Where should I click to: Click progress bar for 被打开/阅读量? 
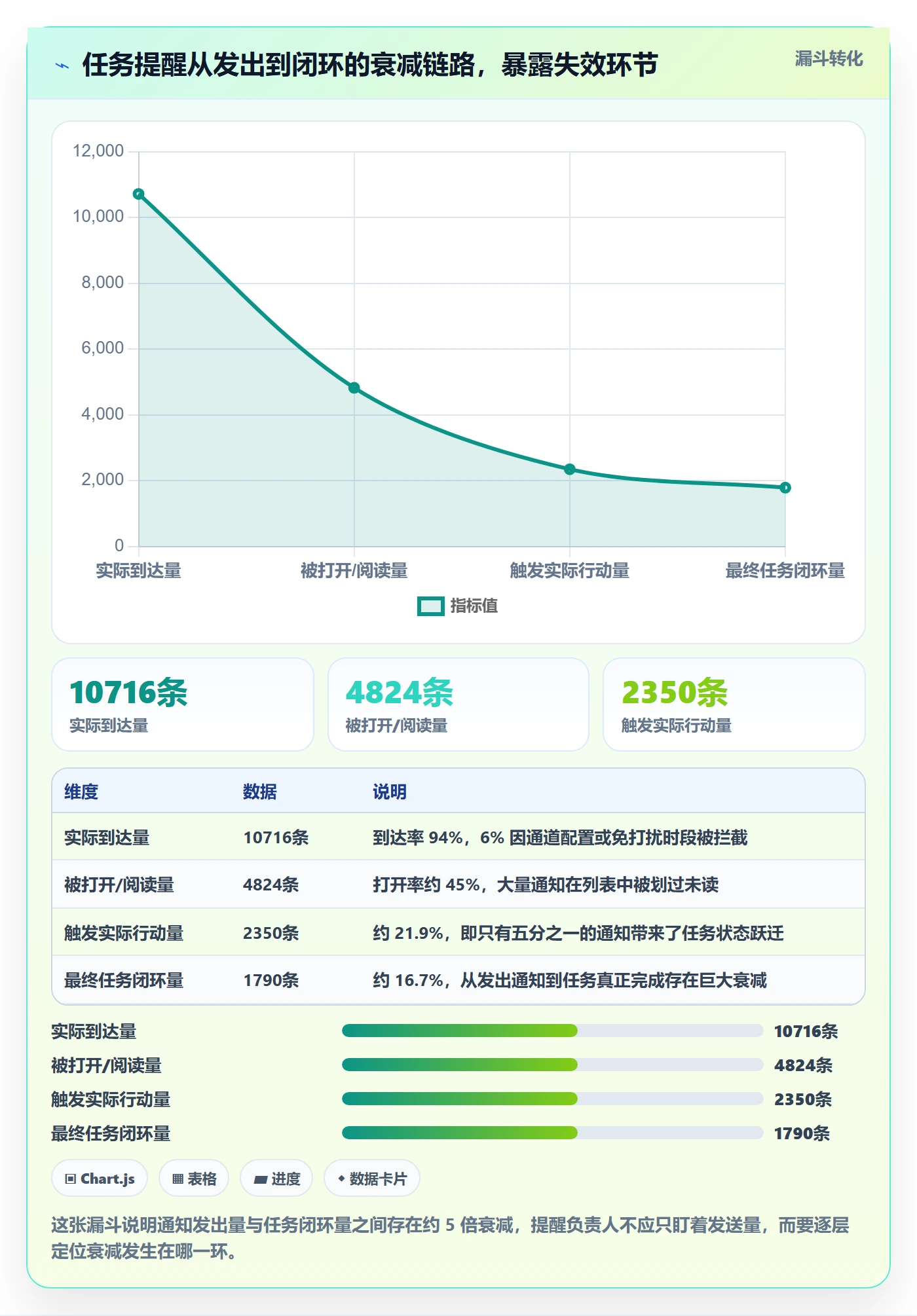click(552, 1065)
